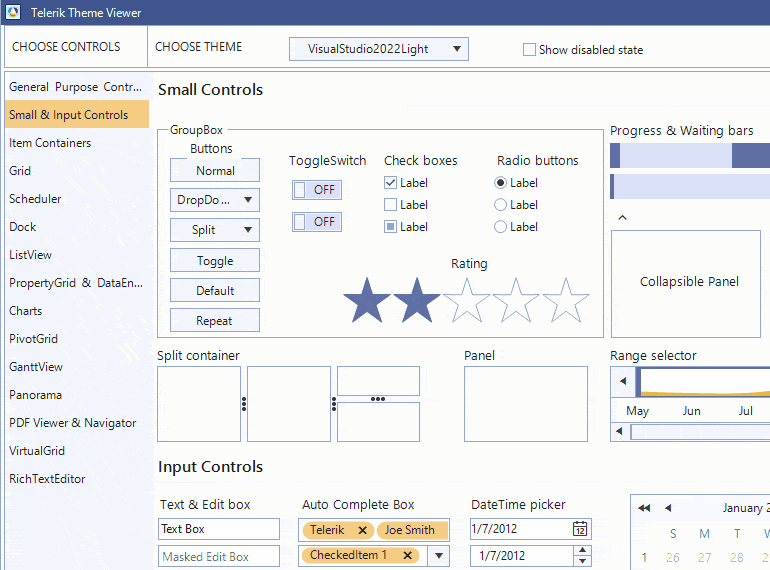Set rating to five stars
The width and height of the screenshot is (770, 570).
pyautogui.click(x=566, y=300)
